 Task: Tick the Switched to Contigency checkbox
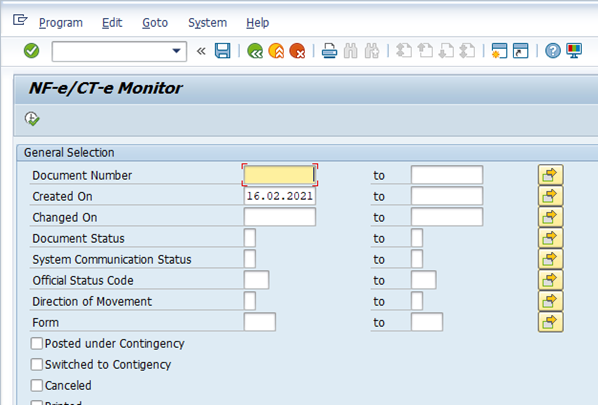(x=37, y=364)
